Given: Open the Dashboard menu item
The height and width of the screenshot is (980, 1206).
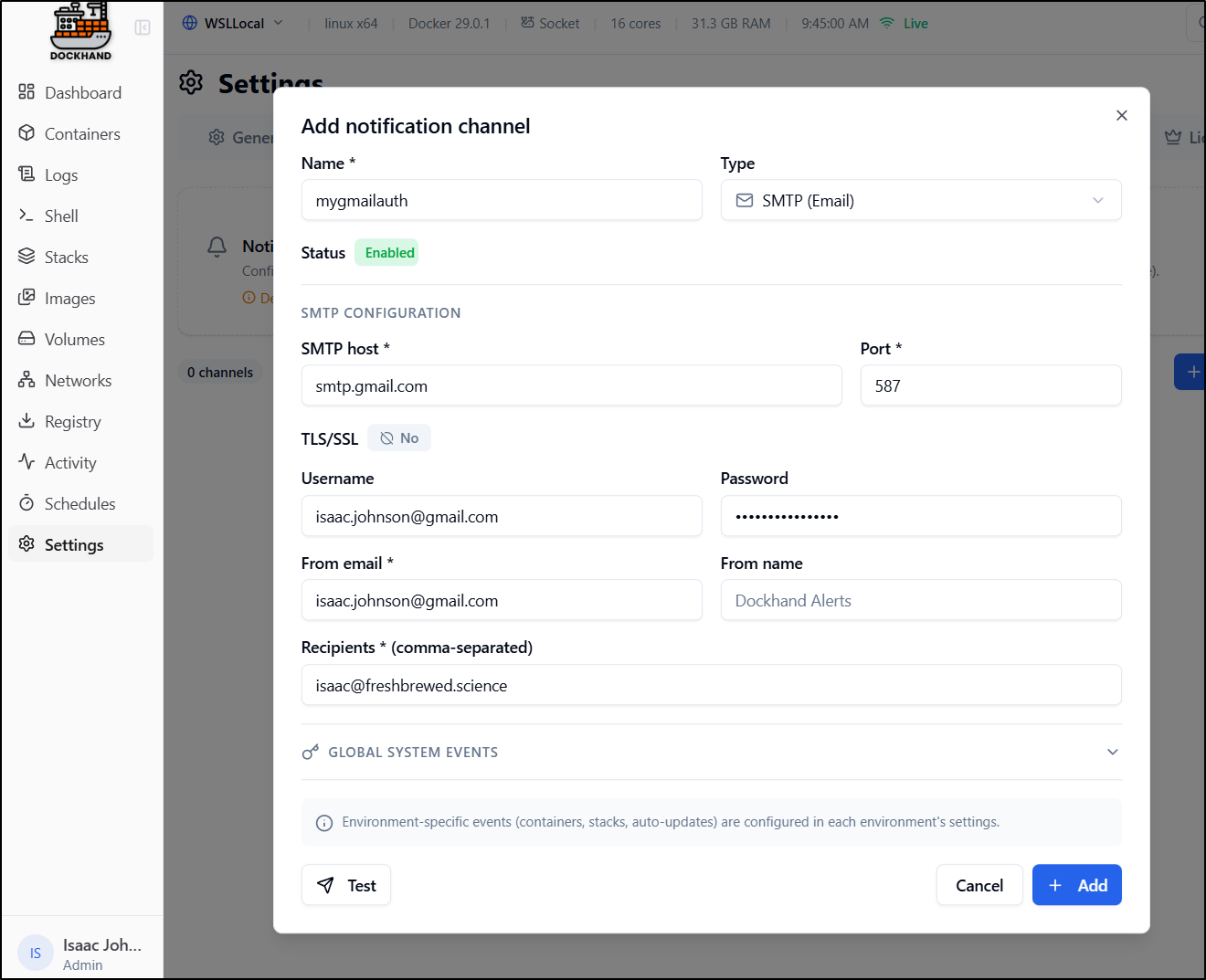Looking at the screenshot, I should [82, 93].
